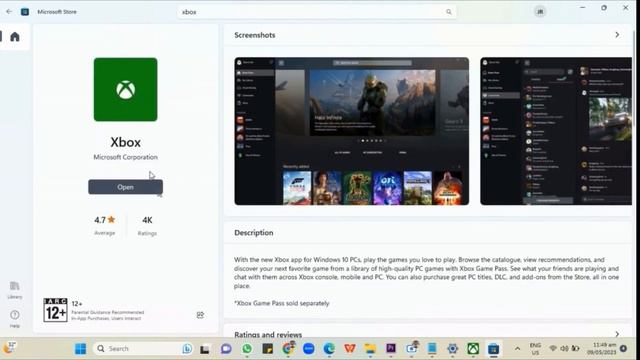The image size is (640, 360).
Task: Open Bing chat icon in taskbar search
Action: pos(187,349)
